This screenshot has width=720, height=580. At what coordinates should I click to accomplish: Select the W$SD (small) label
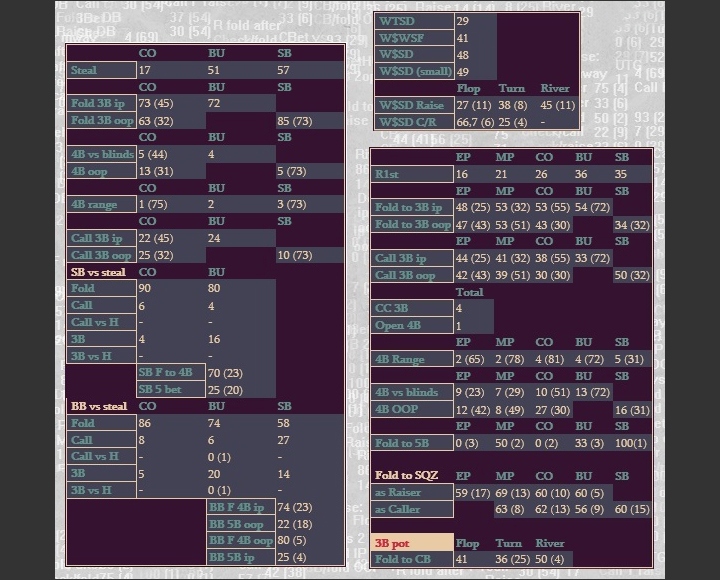[413, 72]
